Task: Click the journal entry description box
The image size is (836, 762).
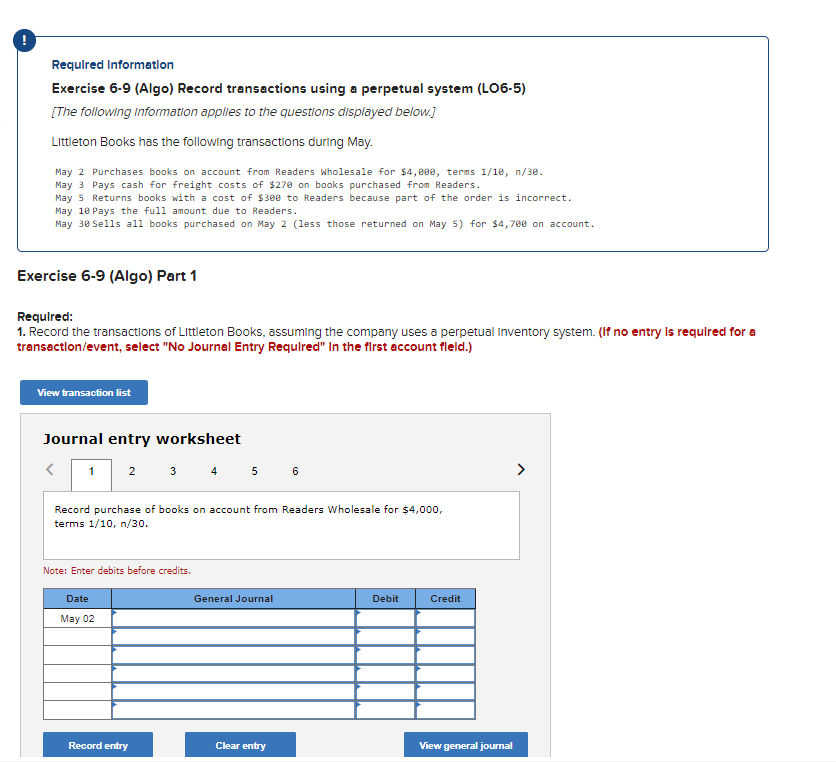Action: coord(281,524)
